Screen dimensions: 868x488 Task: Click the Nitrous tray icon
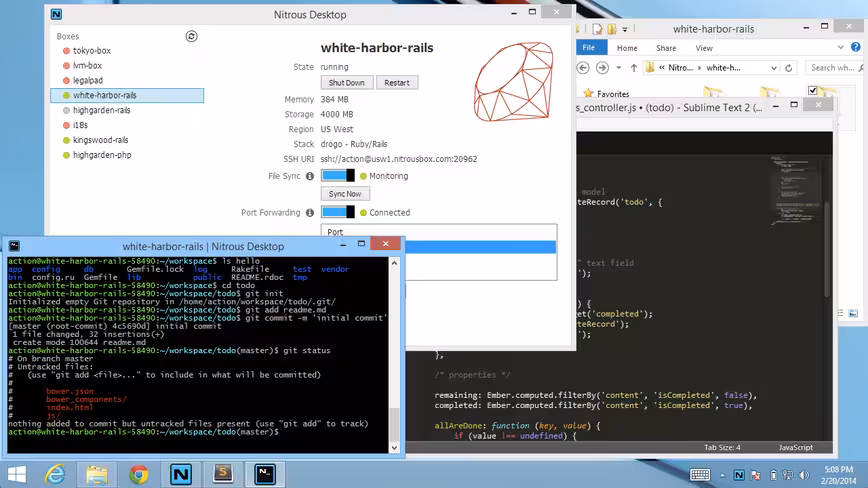[x=739, y=475]
